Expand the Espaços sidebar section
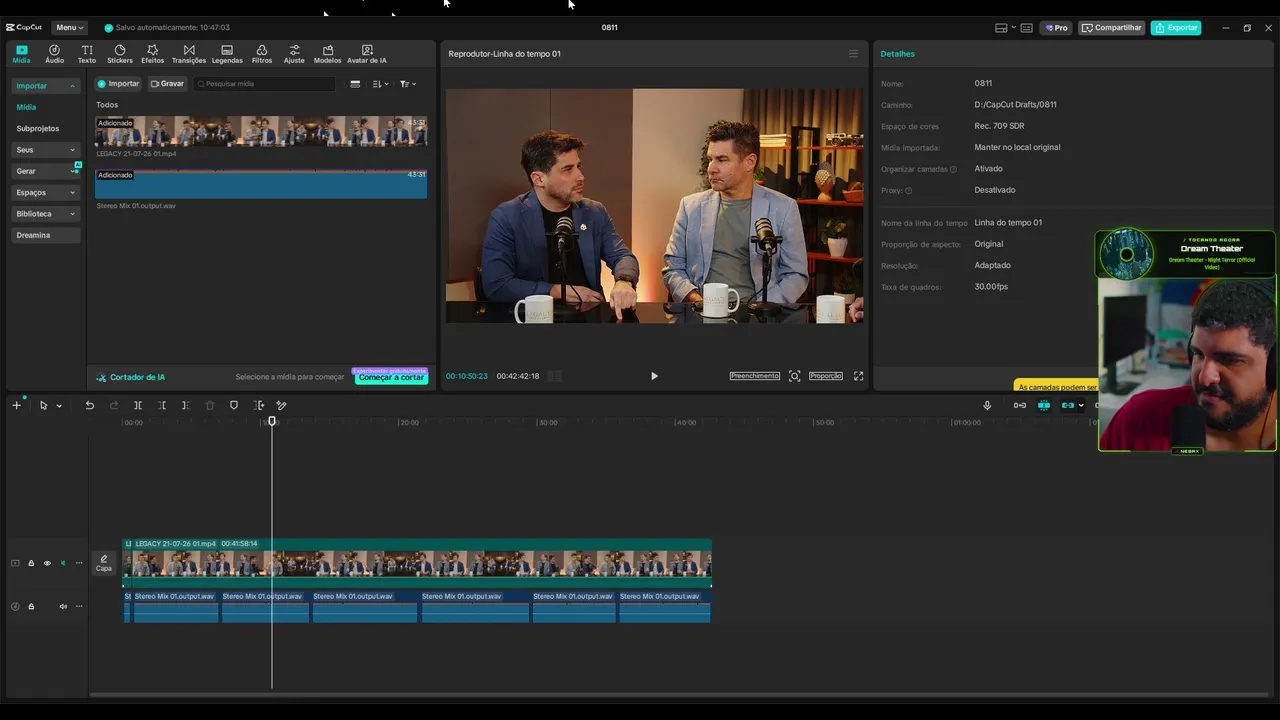 (x=45, y=192)
